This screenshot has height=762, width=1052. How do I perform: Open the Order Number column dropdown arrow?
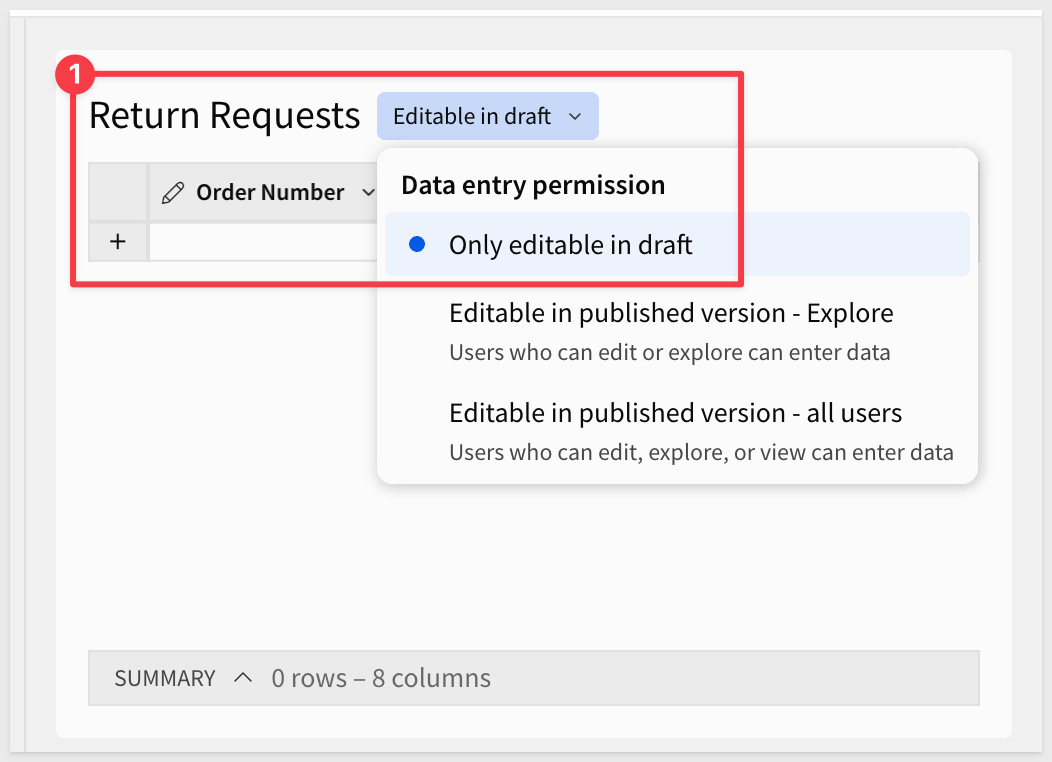[x=367, y=192]
